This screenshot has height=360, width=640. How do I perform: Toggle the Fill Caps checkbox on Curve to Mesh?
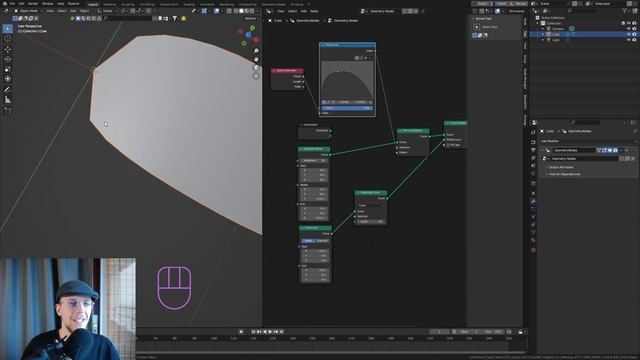(x=448, y=145)
